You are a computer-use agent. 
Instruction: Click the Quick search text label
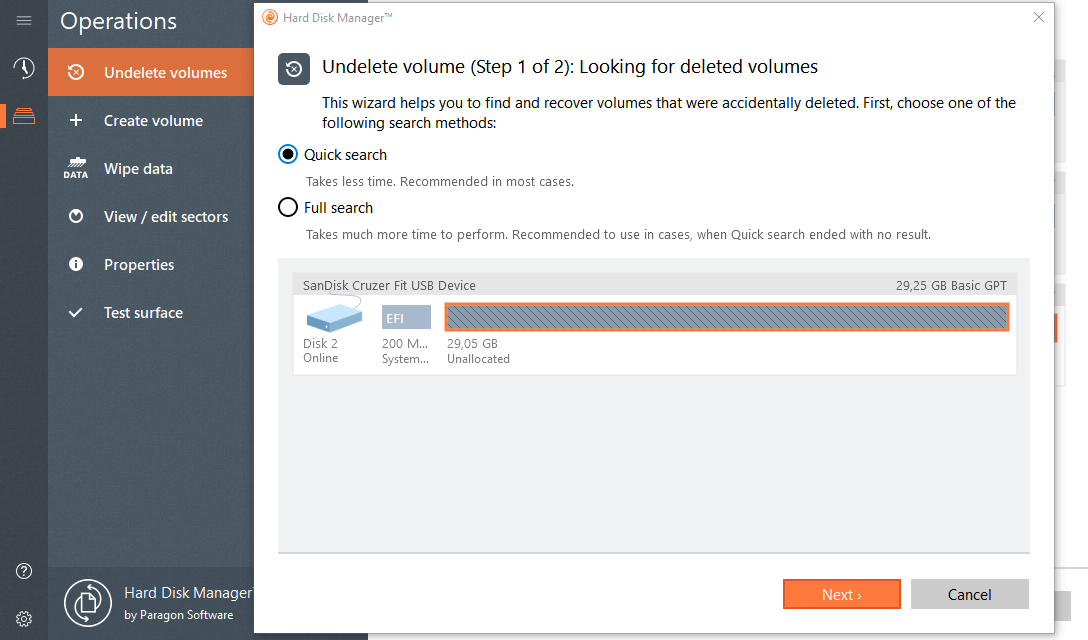click(346, 155)
